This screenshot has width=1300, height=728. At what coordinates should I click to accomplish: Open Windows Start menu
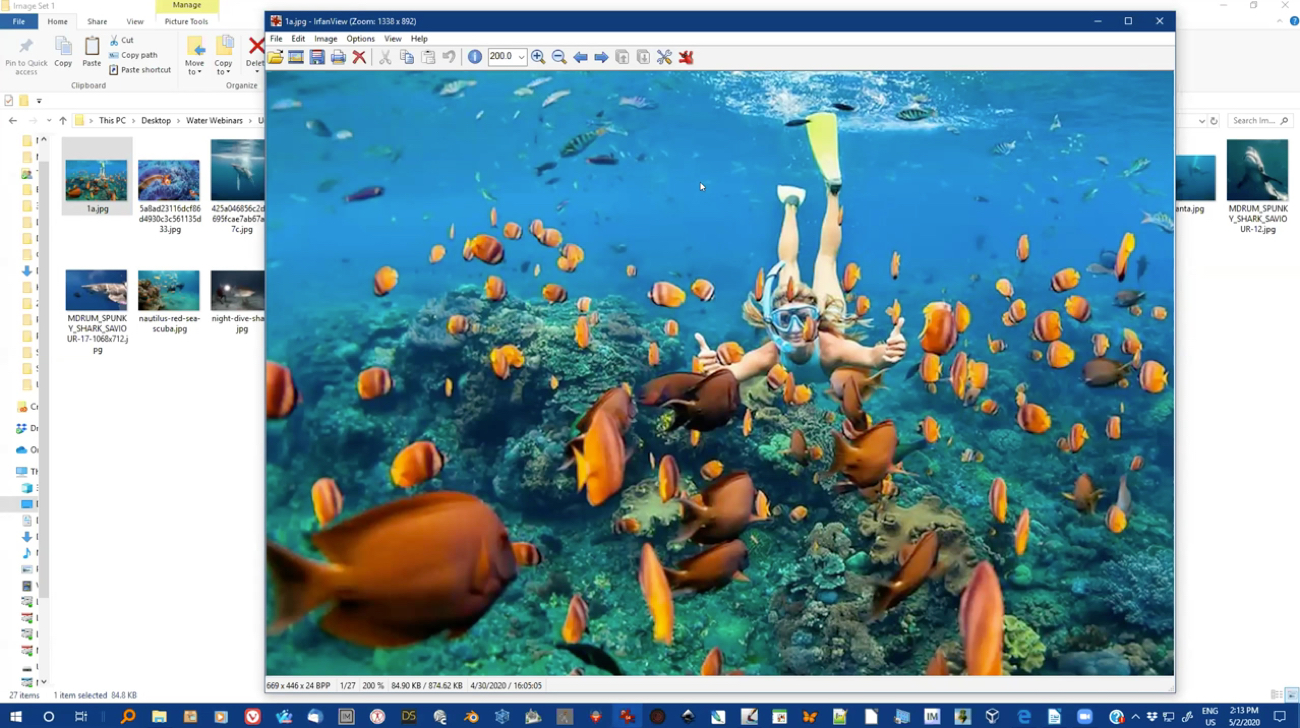pos(16,716)
